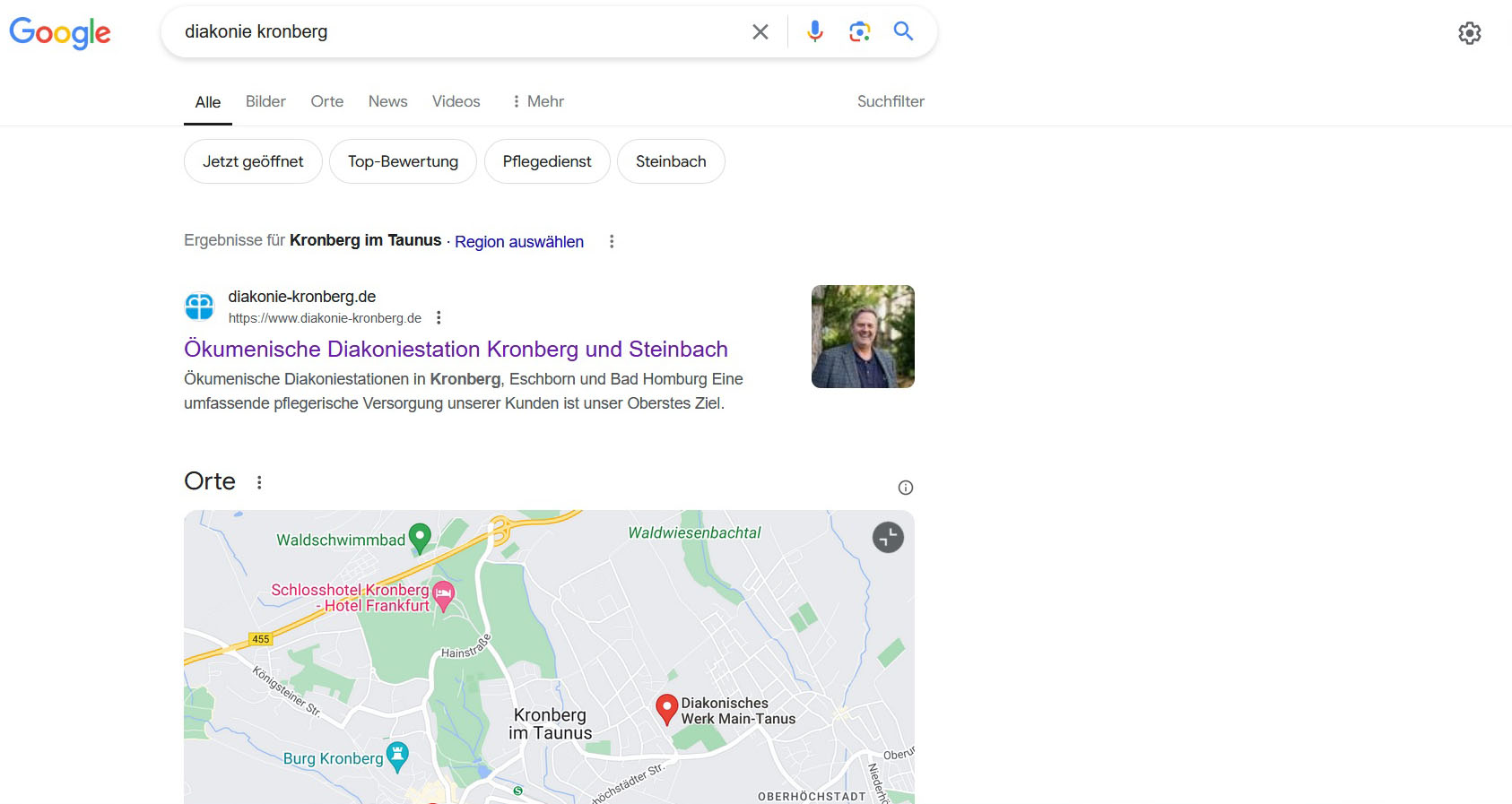Search by image with the Google Lens icon
1512x804 pixels.
(859, 31)
